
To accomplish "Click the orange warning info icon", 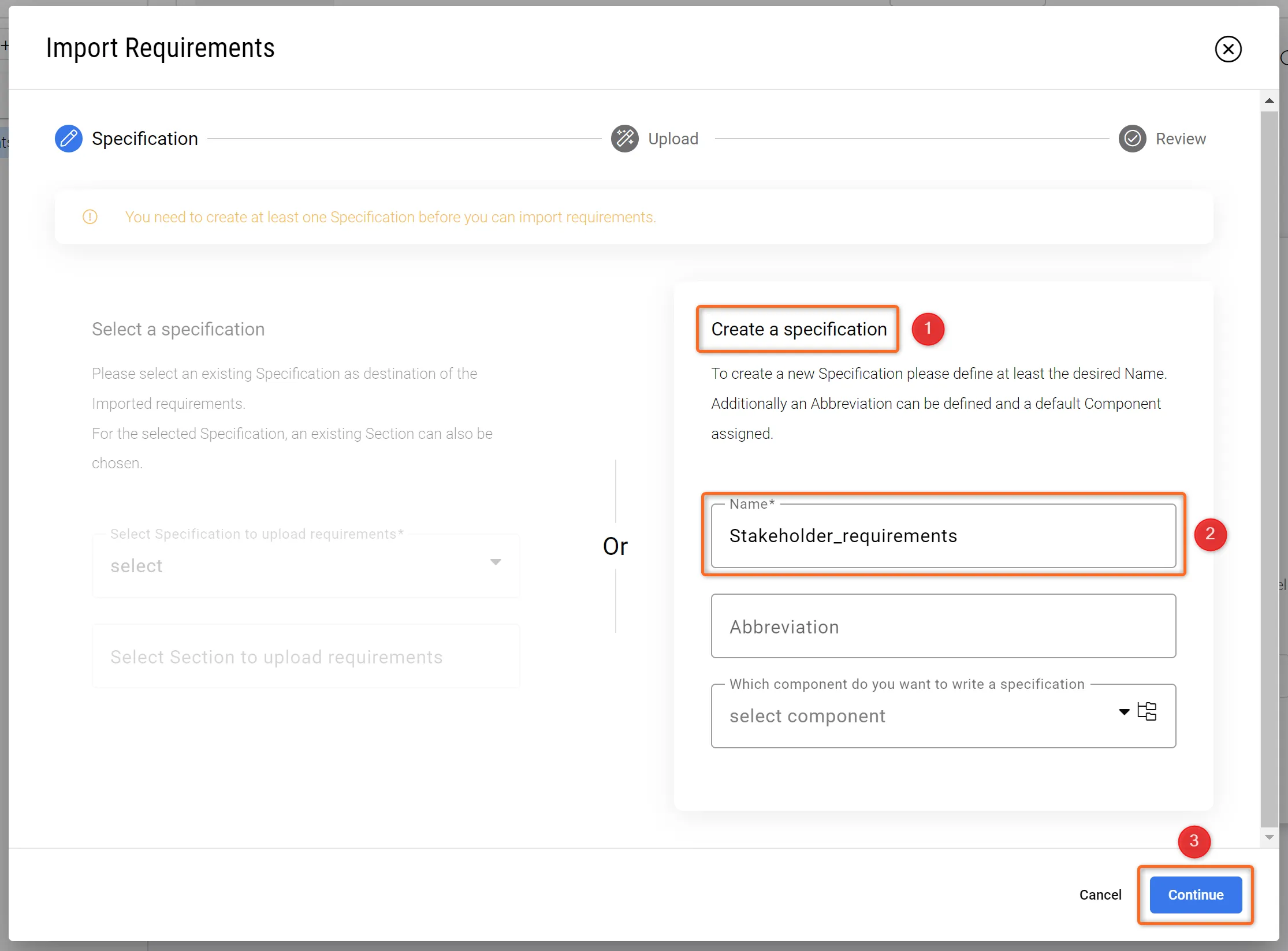I will pyautogui.click(x=90, y=217).
